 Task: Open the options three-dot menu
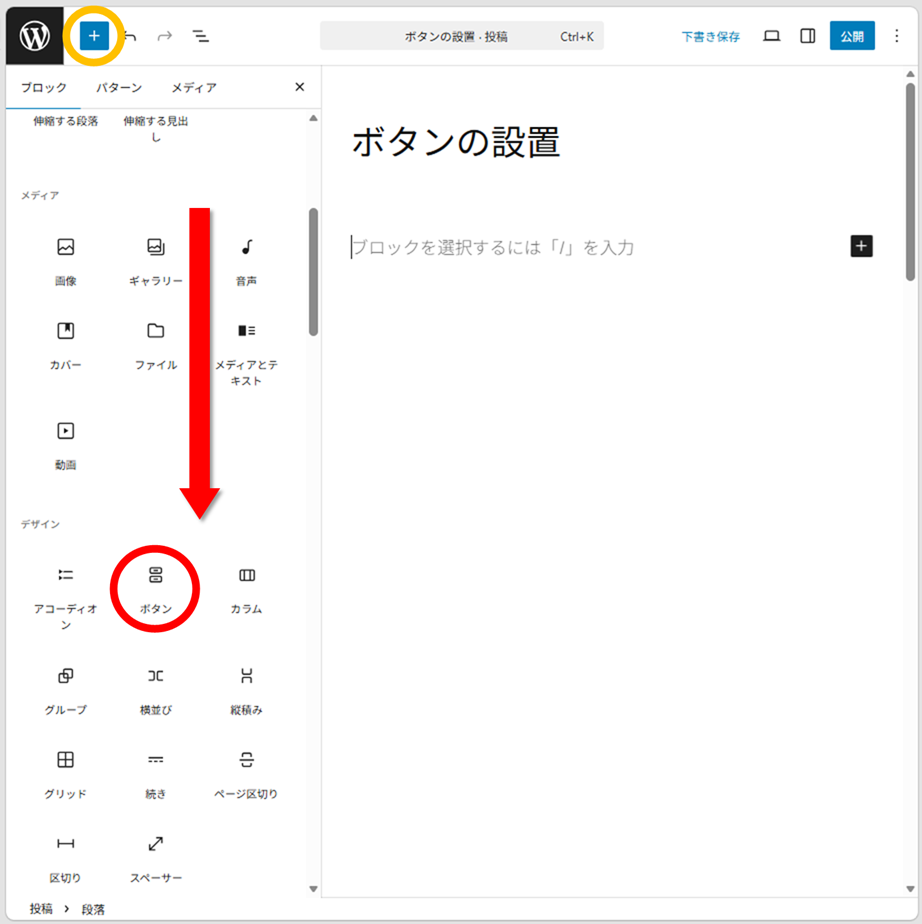pyautogui.click(x=896, y=36)
